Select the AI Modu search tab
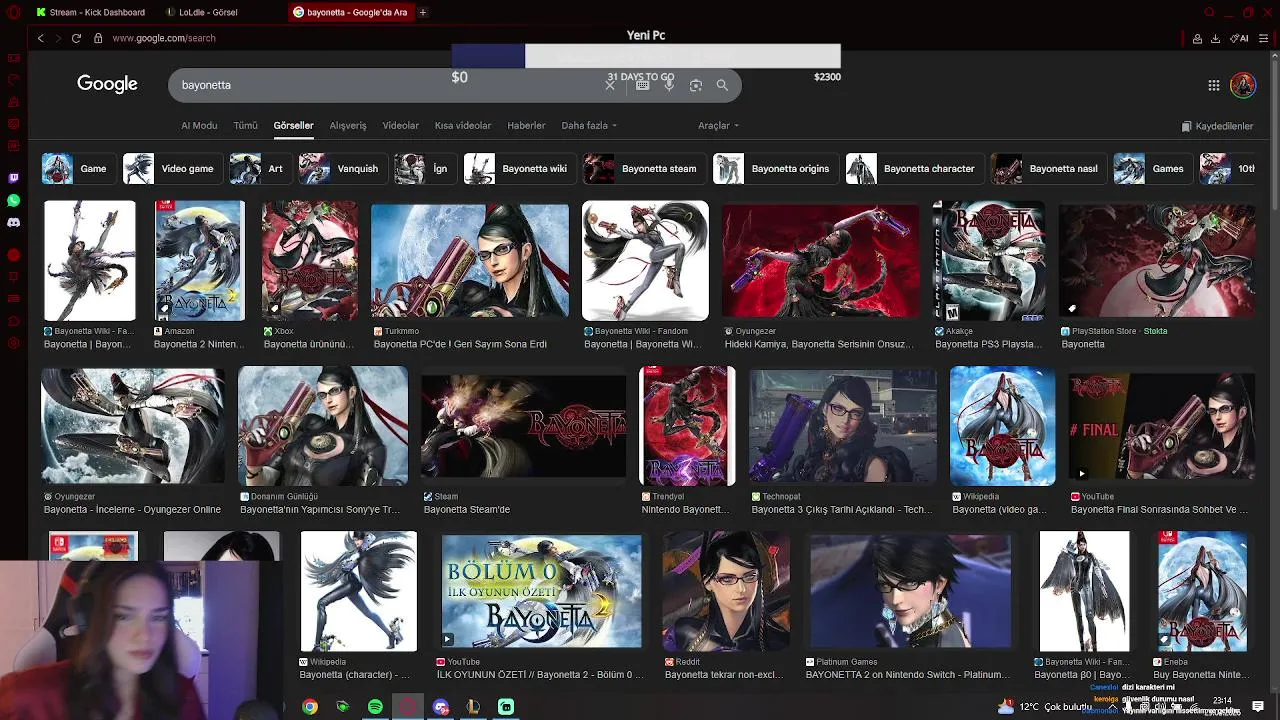The image size is (1280, 720). pos(199,126)
